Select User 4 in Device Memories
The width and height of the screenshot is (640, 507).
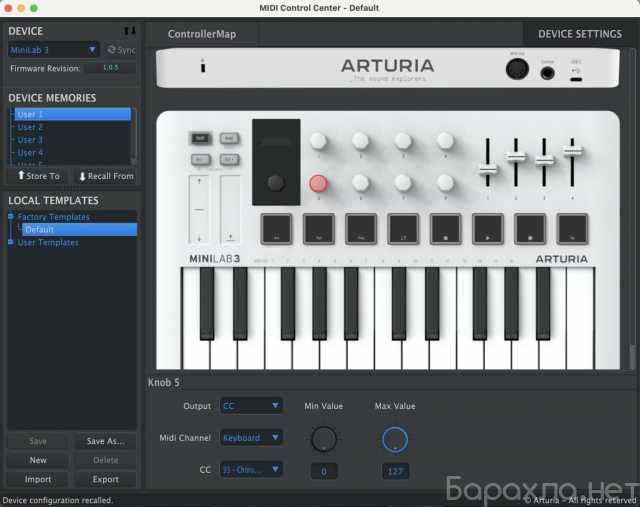click(73, 153)
